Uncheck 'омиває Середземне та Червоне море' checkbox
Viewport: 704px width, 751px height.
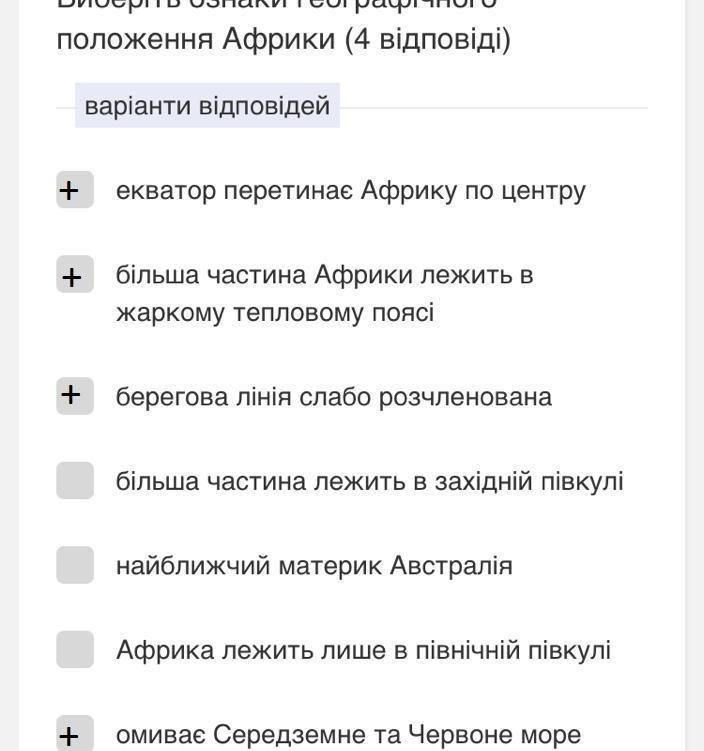tap(75, 735)
